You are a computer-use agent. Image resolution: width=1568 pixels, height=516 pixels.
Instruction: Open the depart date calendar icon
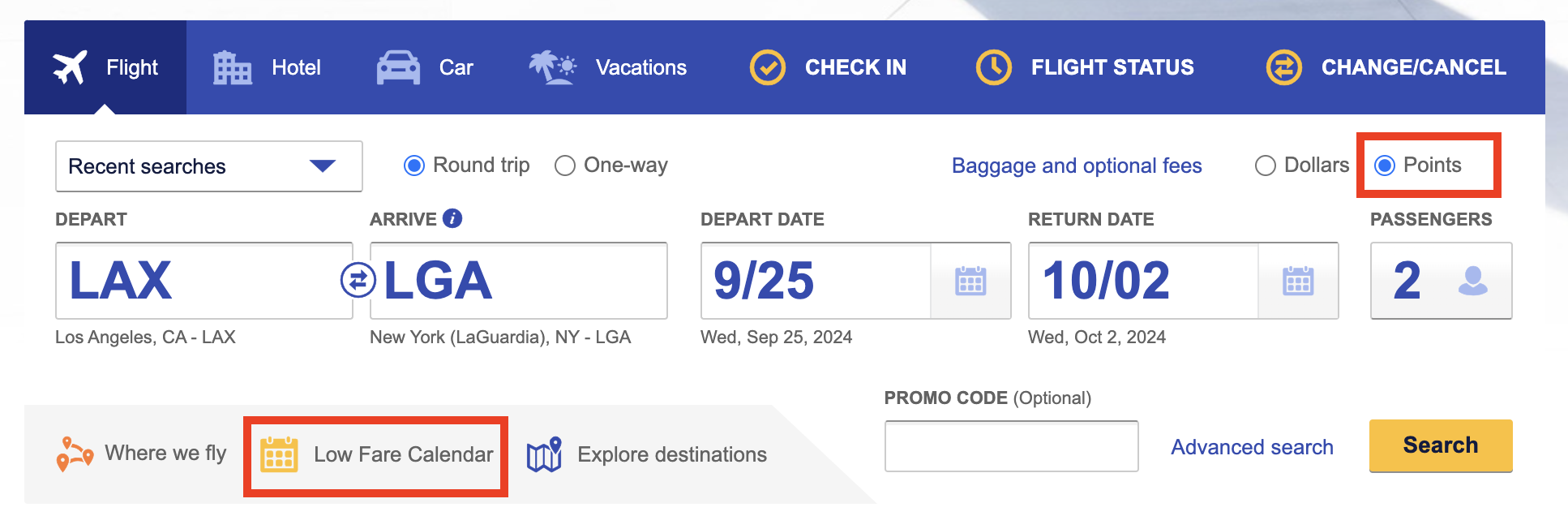click(971, 282)
